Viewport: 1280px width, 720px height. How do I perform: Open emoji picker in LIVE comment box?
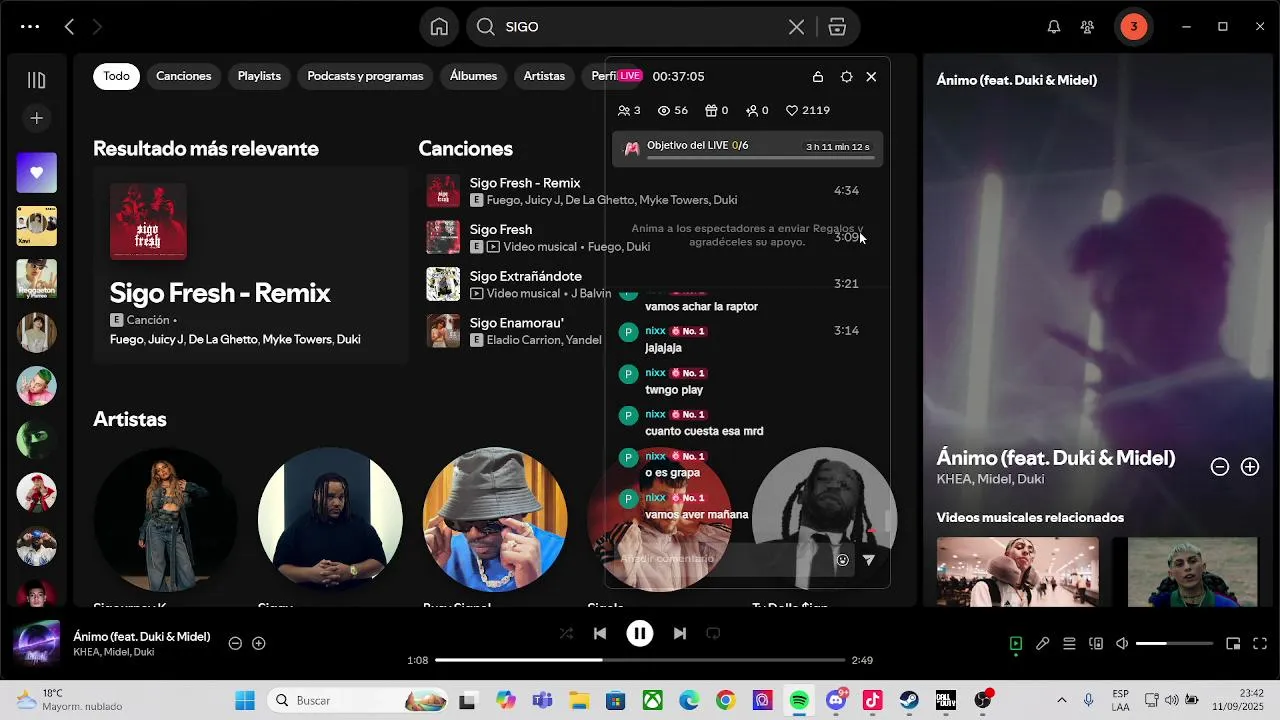[x=842, y=560]
